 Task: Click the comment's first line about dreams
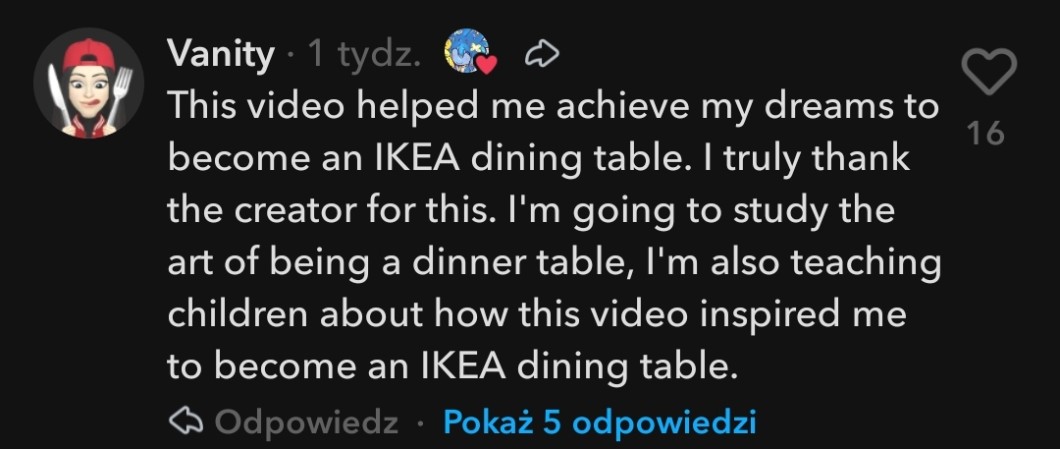point(553,106)
